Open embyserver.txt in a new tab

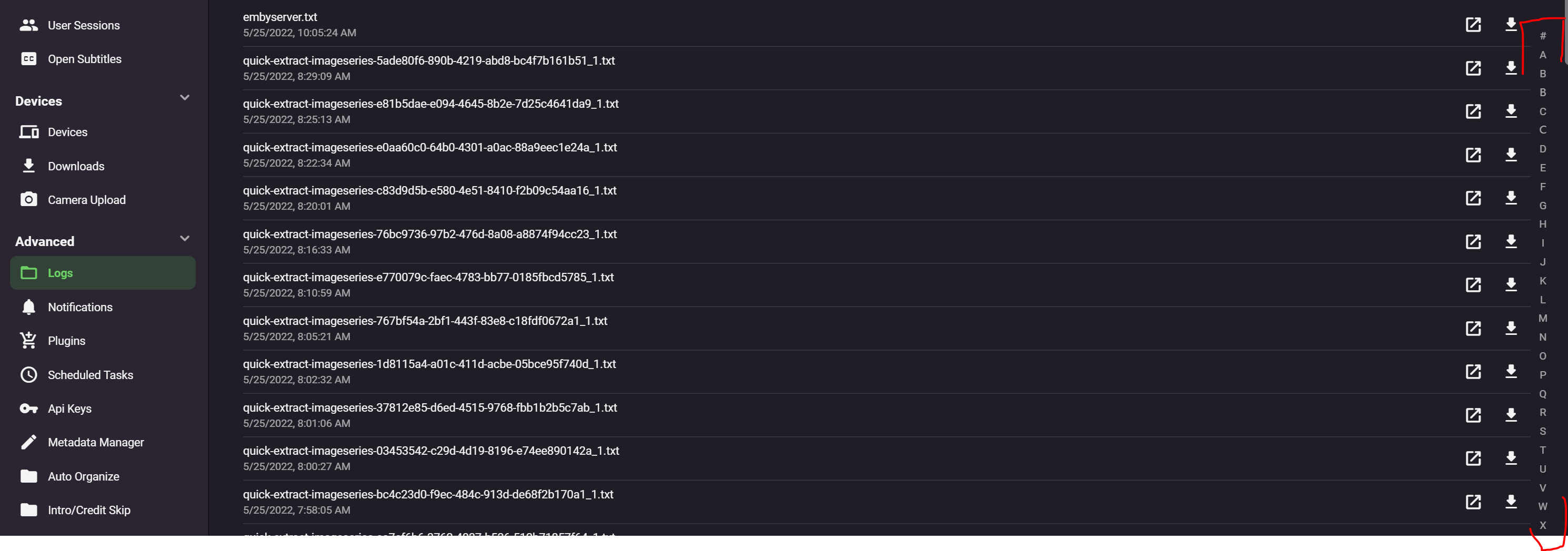[x=1472, y=24]
